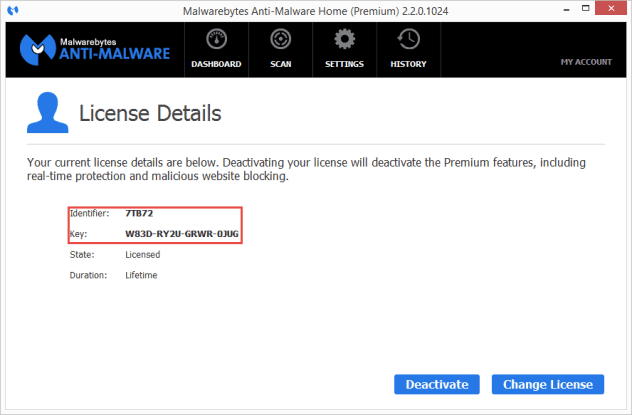Click the Duration: label
The height and width of the screenshot is (415, 632).
[x=88, y=275]
